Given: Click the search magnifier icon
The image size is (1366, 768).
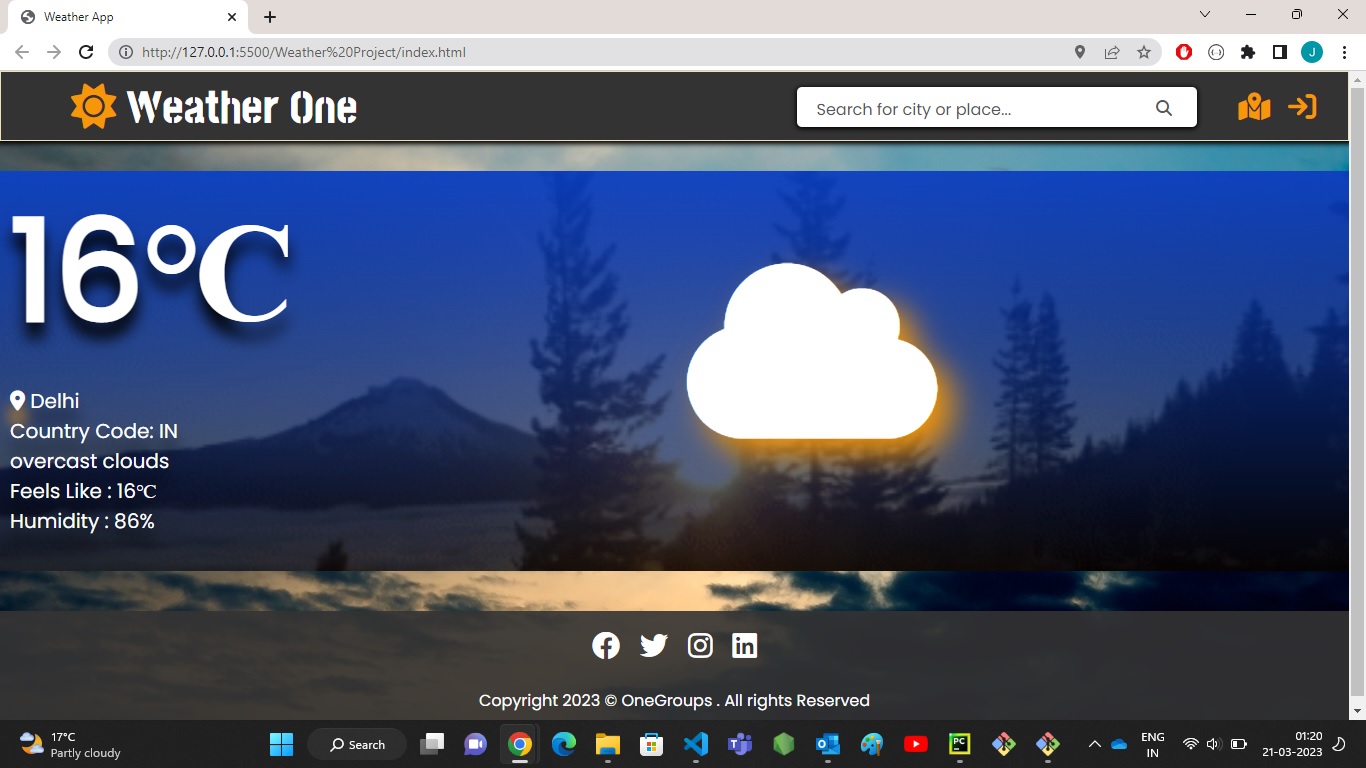Looking at the screenshot, I should pyautogui.click(x=1163, y=108).
